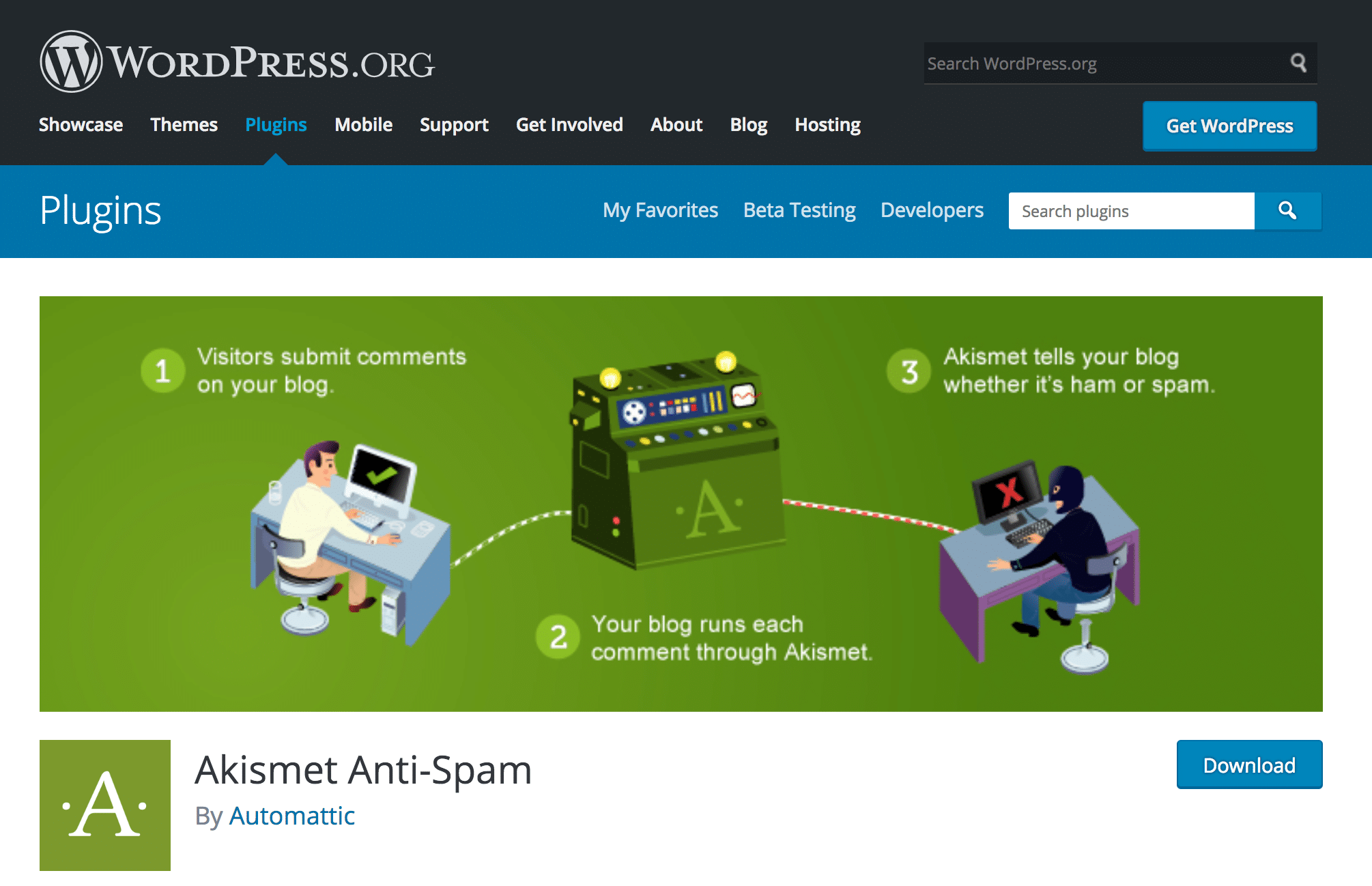Click the Get WordPress button
The image size is (1372, 886).
[1229, 126]
